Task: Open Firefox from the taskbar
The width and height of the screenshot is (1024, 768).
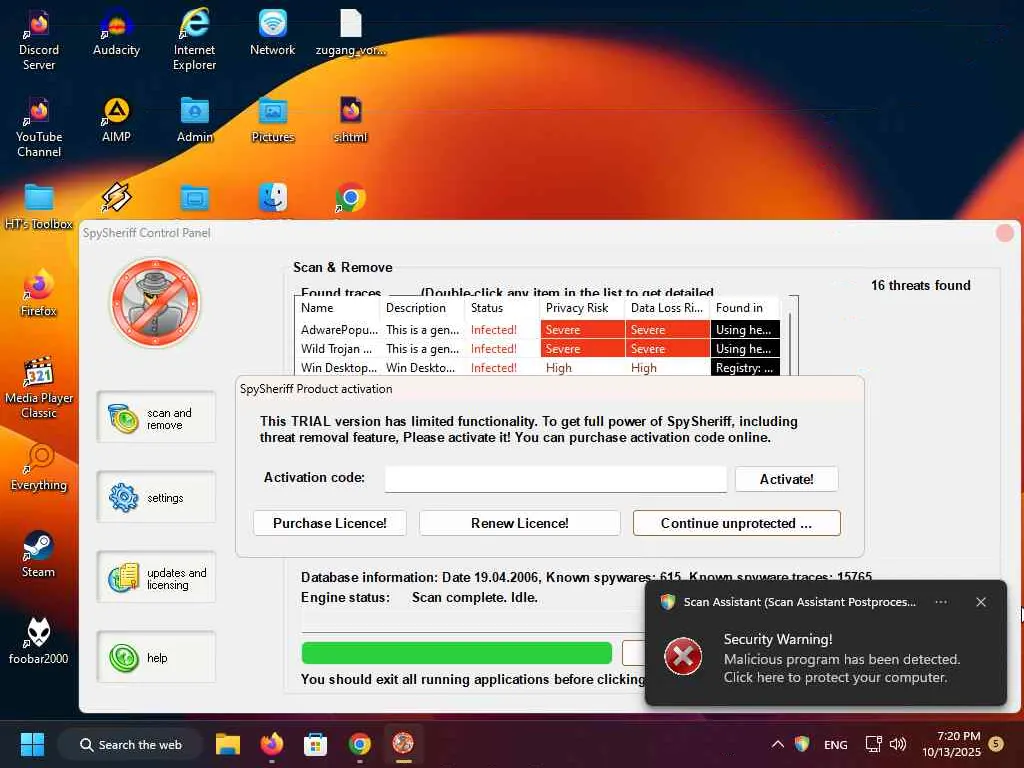Action: [x=272, y=744]
